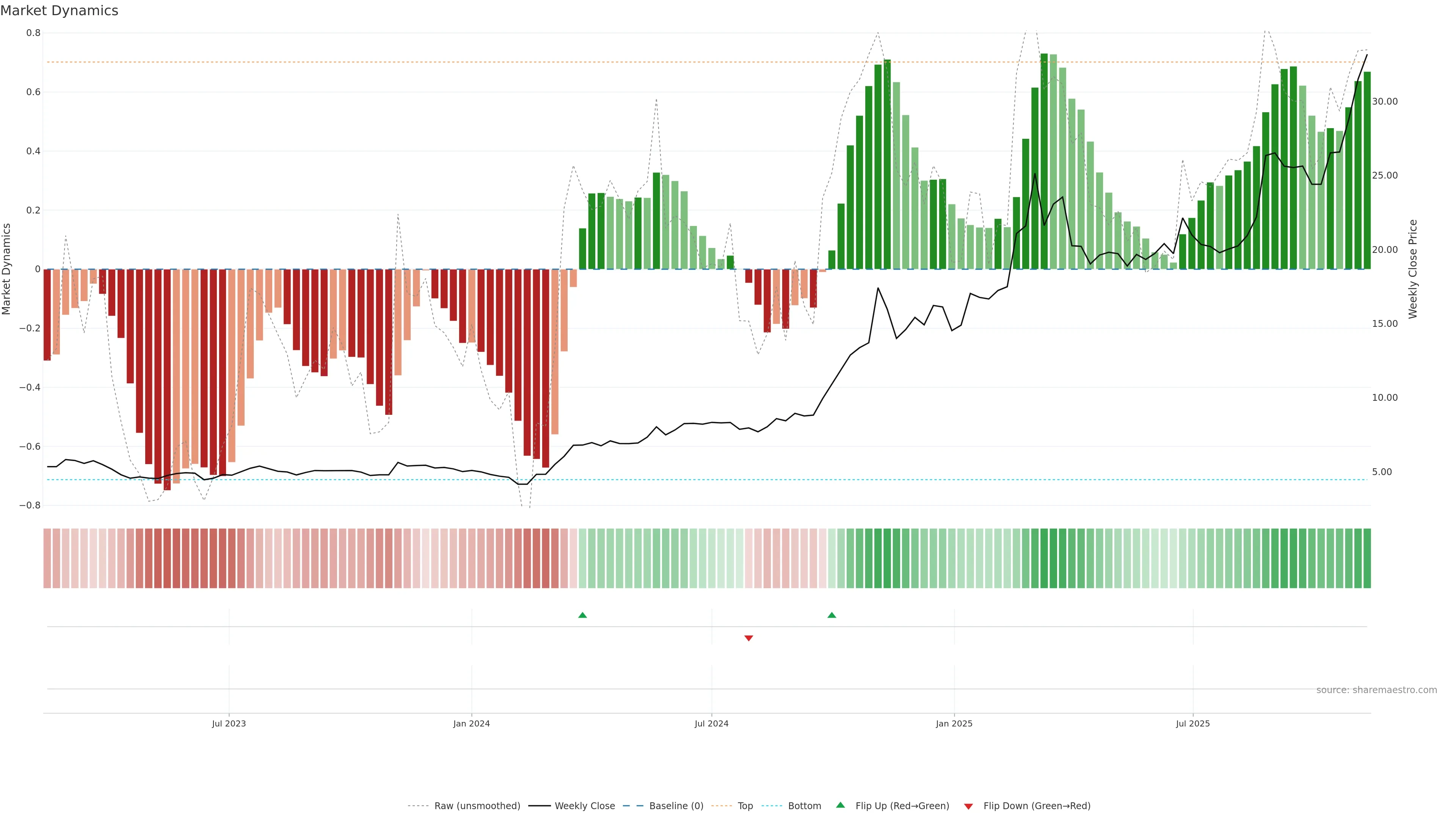Click the Baseline (0) legend dash icon

click(633, 806)
